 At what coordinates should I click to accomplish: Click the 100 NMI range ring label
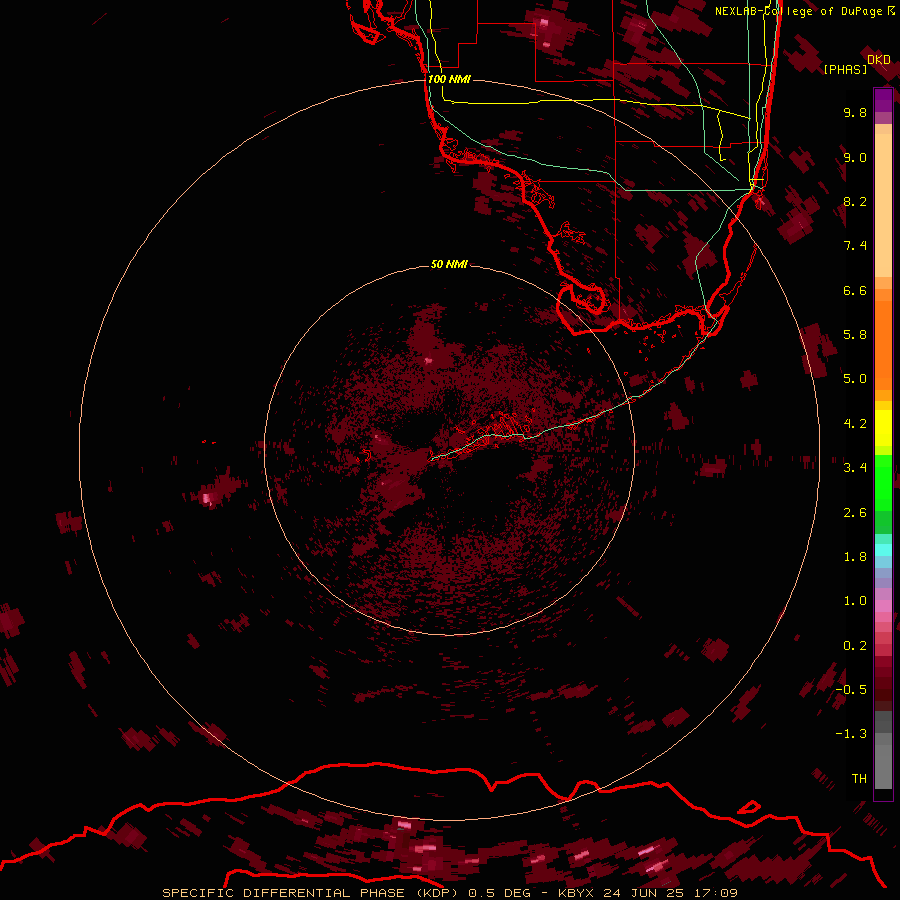(x=449, y=79)
